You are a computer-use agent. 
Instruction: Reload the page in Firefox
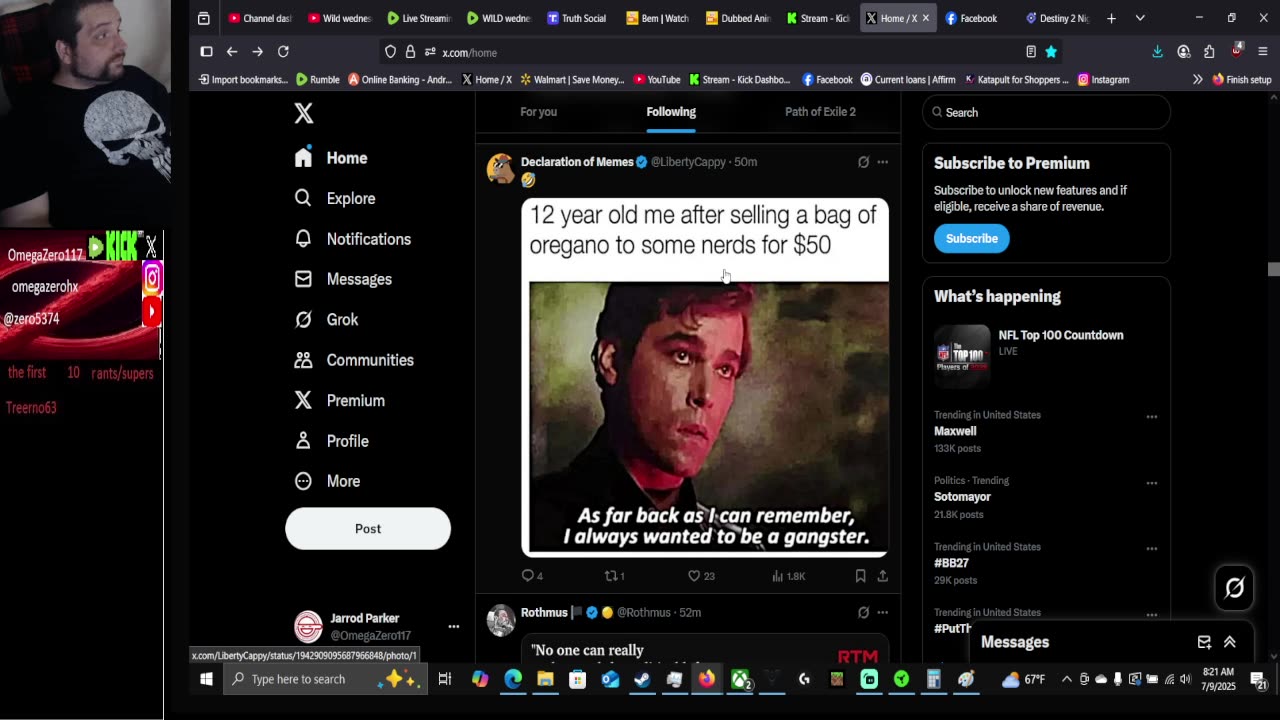coord(283,52)
